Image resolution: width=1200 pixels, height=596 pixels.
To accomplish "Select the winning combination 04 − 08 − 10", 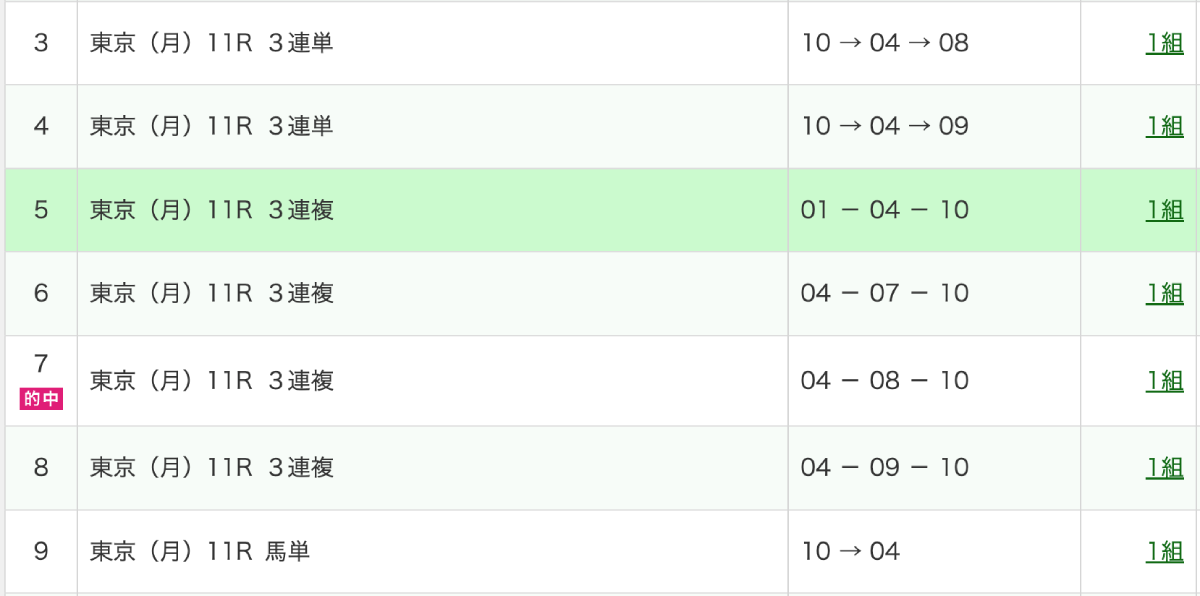I will (x=885, y=381).
